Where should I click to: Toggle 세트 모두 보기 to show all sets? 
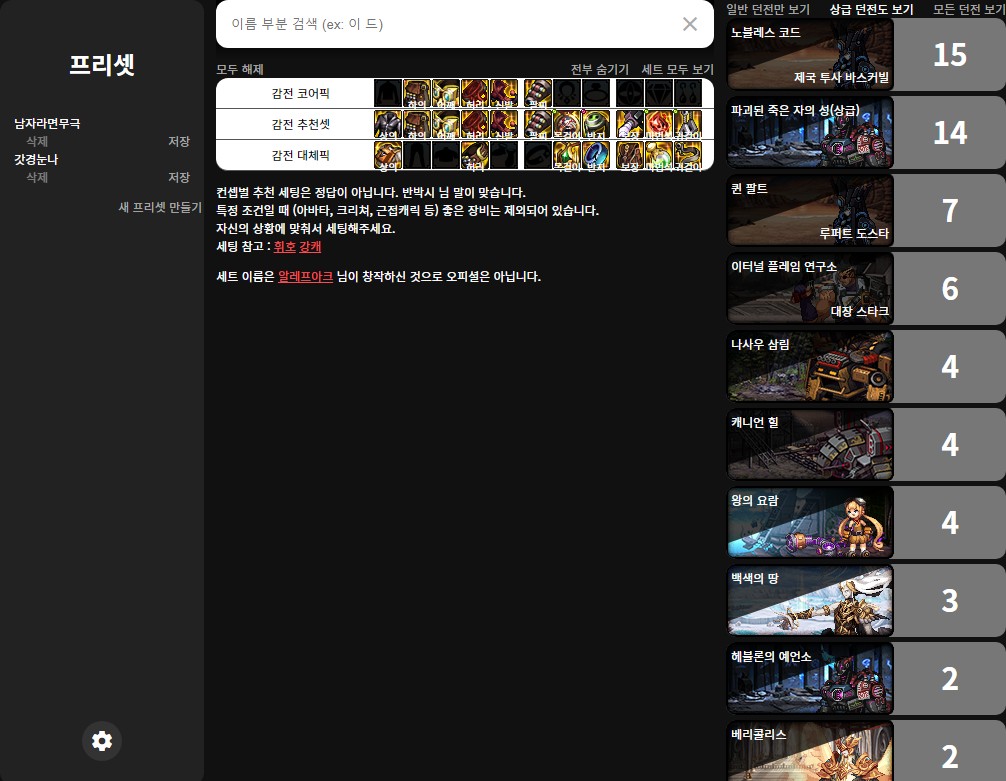coord(677,69)
